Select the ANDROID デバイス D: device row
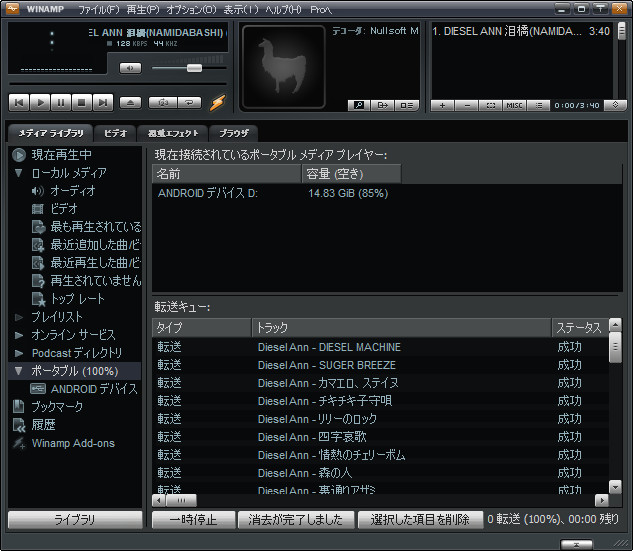Viewport: 633px width, 551px height. (x=387, y=193)
